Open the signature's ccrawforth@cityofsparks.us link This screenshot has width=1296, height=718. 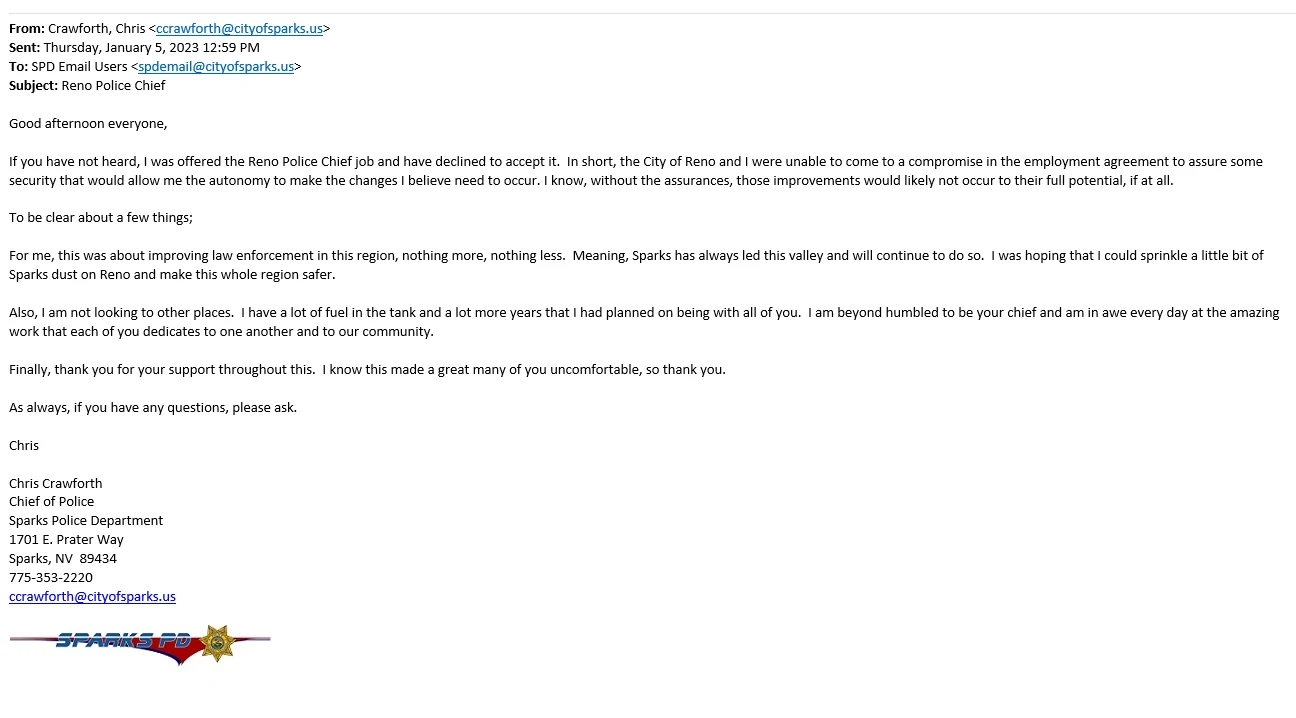pyautogui.click(x=92, y=597)
